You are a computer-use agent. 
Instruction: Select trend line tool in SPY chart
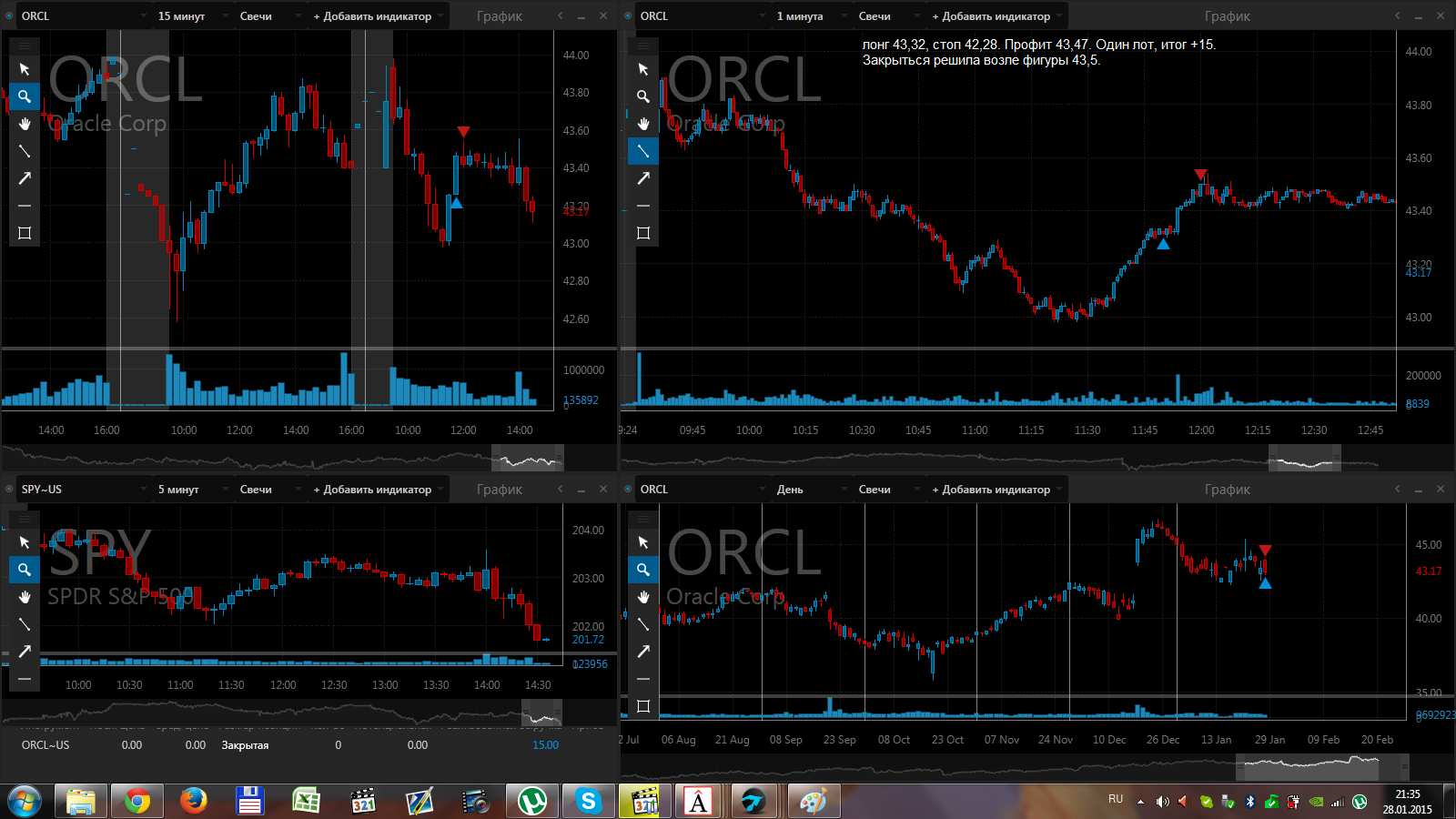[25, 624]
